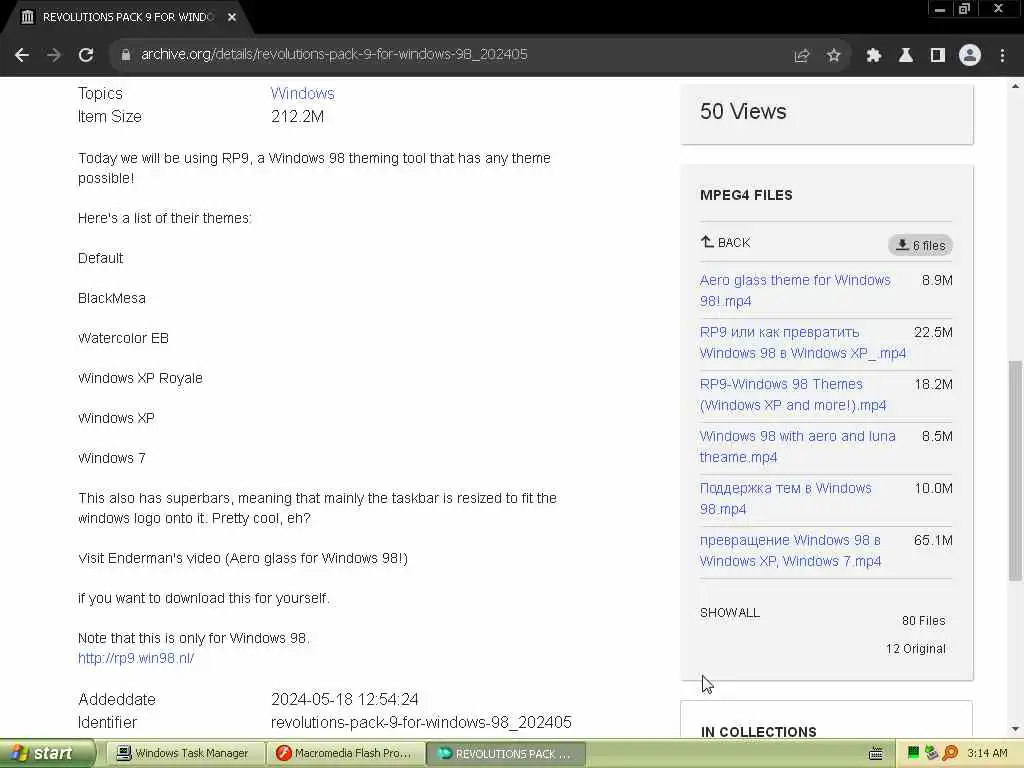Open RP9 или как превратить mp4 file
Image resolution: width=1024 pixels, height=768 pixels.
click(x=803, y=342)
